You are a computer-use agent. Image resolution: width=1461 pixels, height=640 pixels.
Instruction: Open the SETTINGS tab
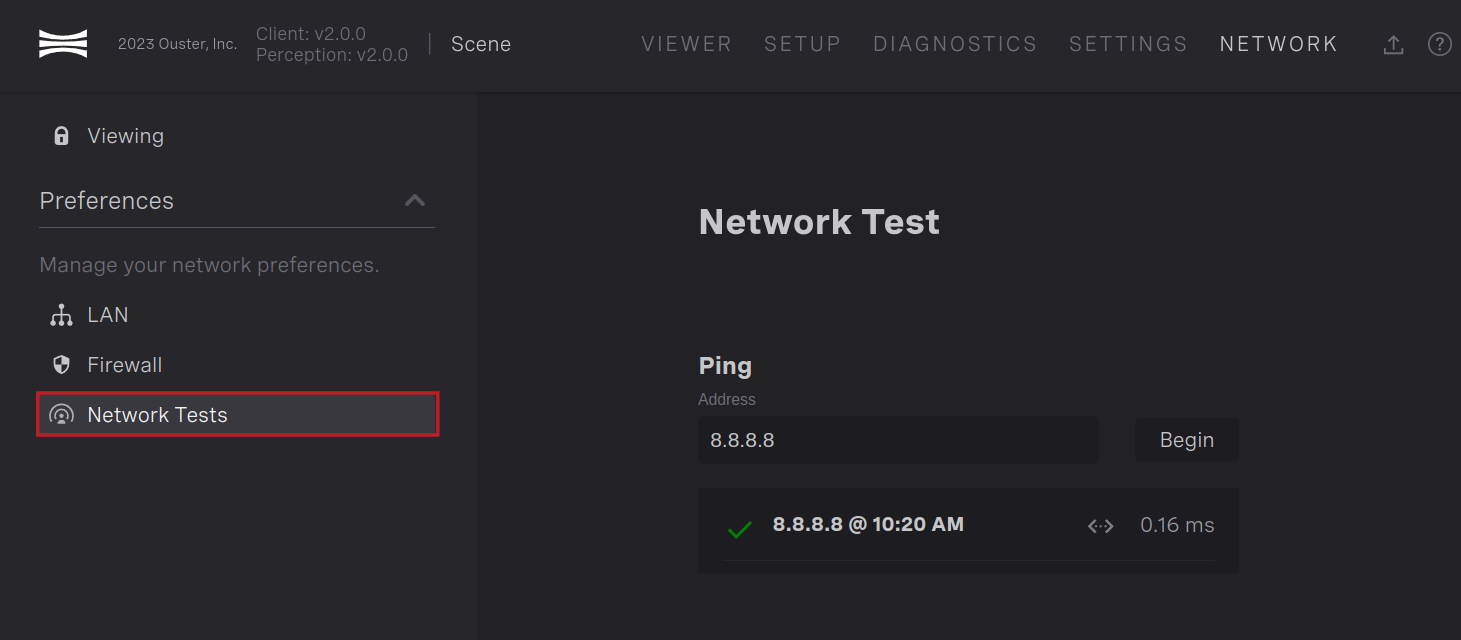coord(1128,44)
